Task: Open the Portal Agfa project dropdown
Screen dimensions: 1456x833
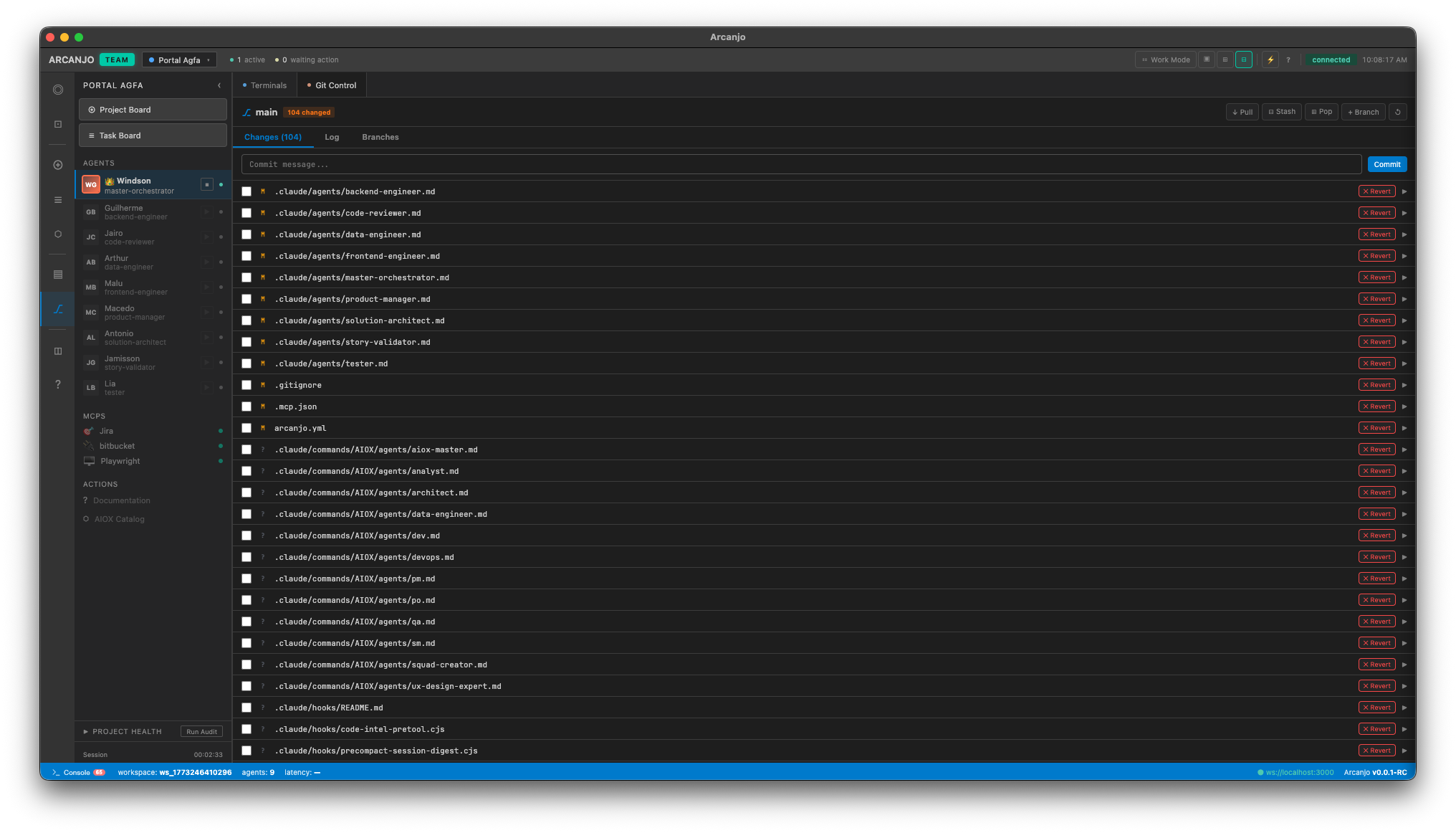Action: [x=179, y=59]
